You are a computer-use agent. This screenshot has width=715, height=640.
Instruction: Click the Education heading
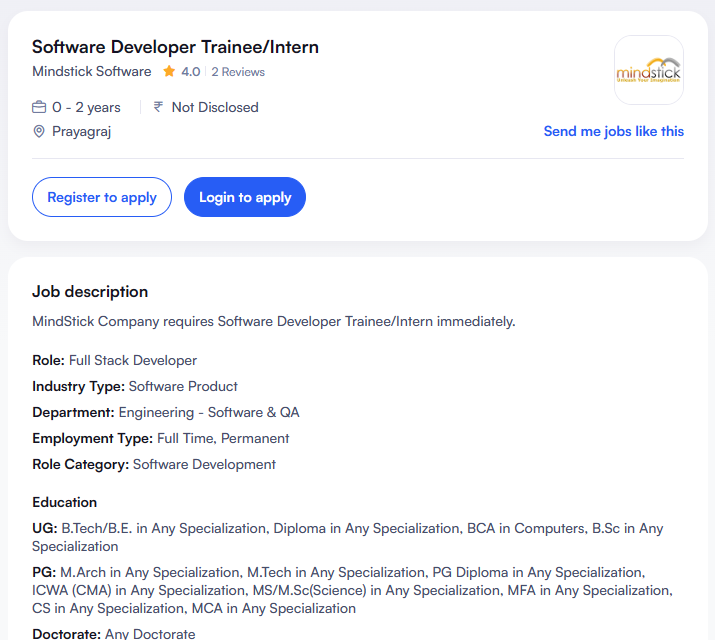tap(64, 502)
